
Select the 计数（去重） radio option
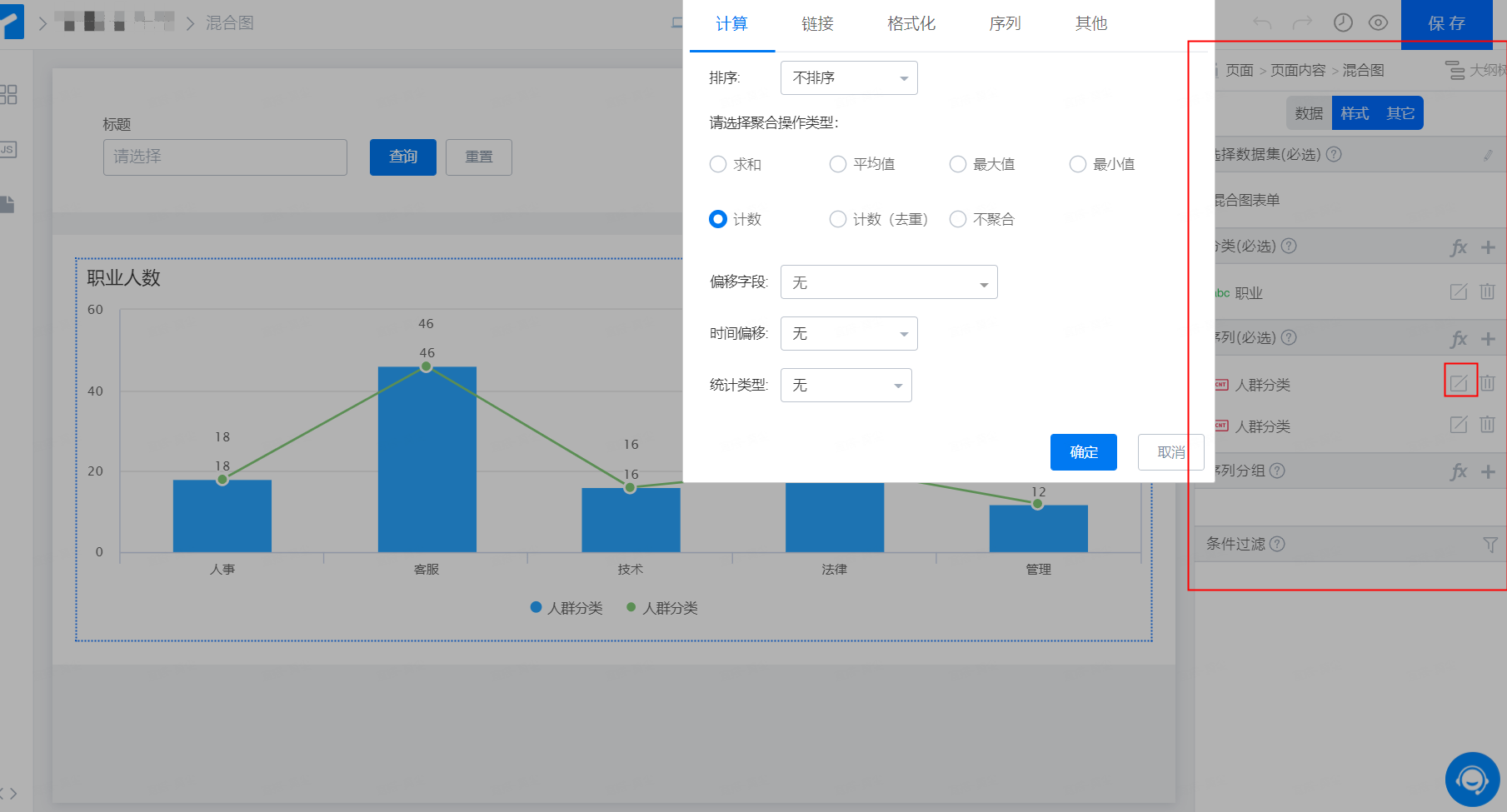pos(838,219)
